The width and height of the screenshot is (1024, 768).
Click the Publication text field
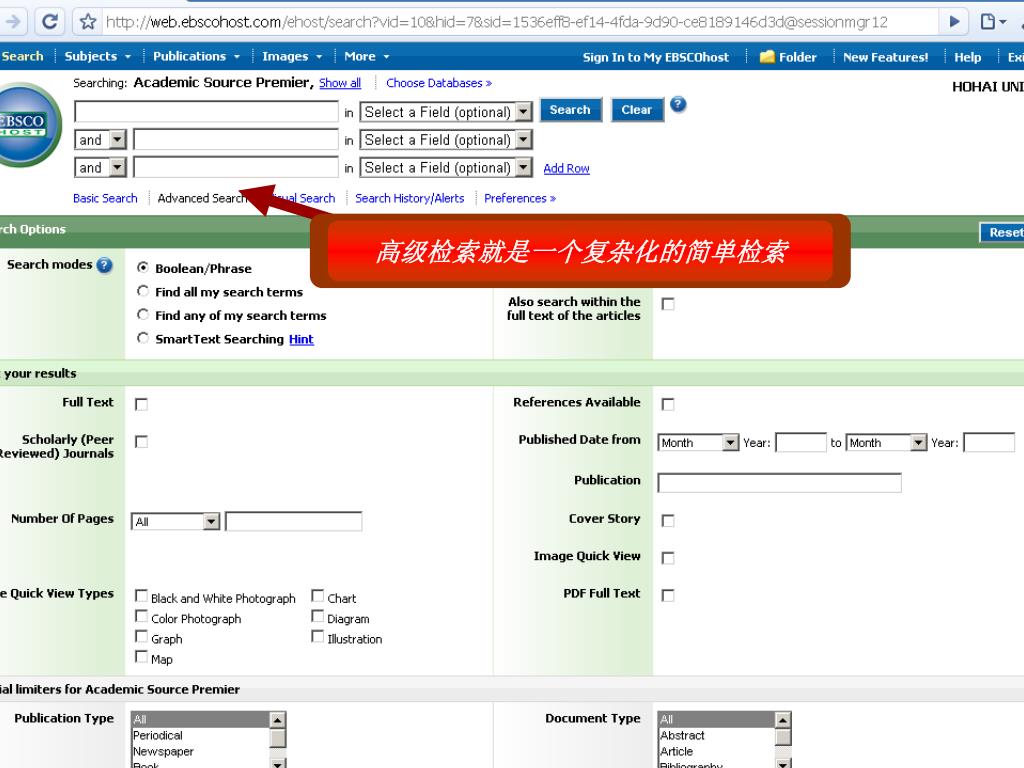click(x=779, y=483)
